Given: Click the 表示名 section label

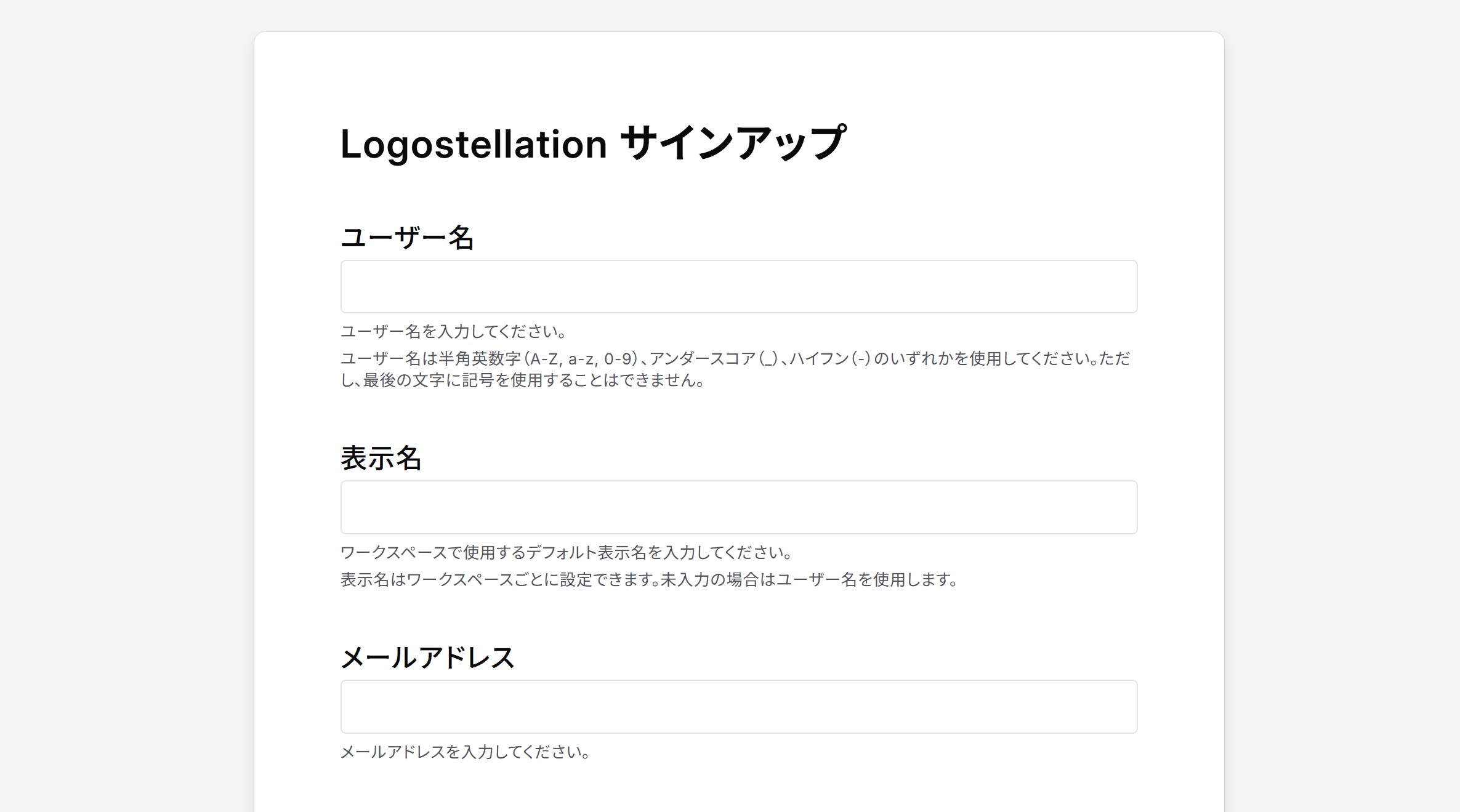Looking at the screenshot, I should tap(382, 459).
